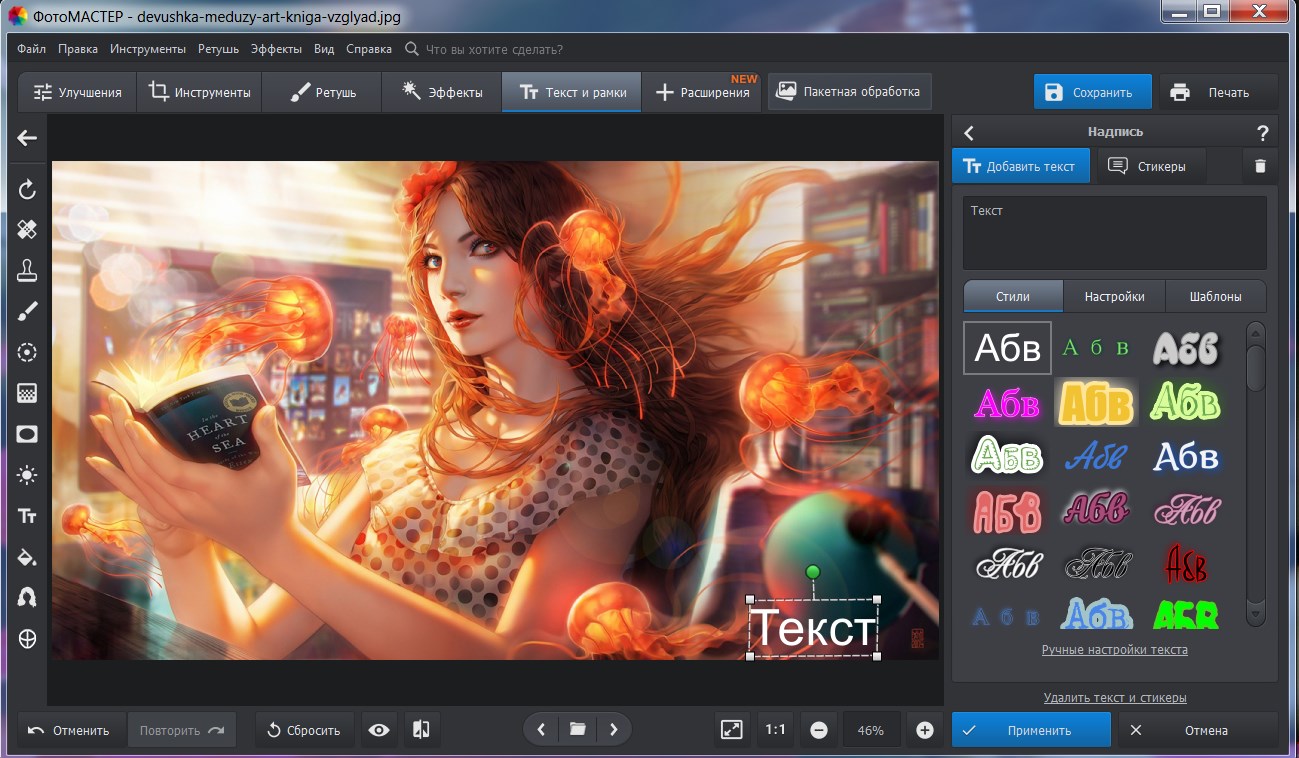The width and height of the screenshot is (1299, 758).
Task: Switch to the Эффекты tab in the toolbar
Action: [x=442, y=92]
